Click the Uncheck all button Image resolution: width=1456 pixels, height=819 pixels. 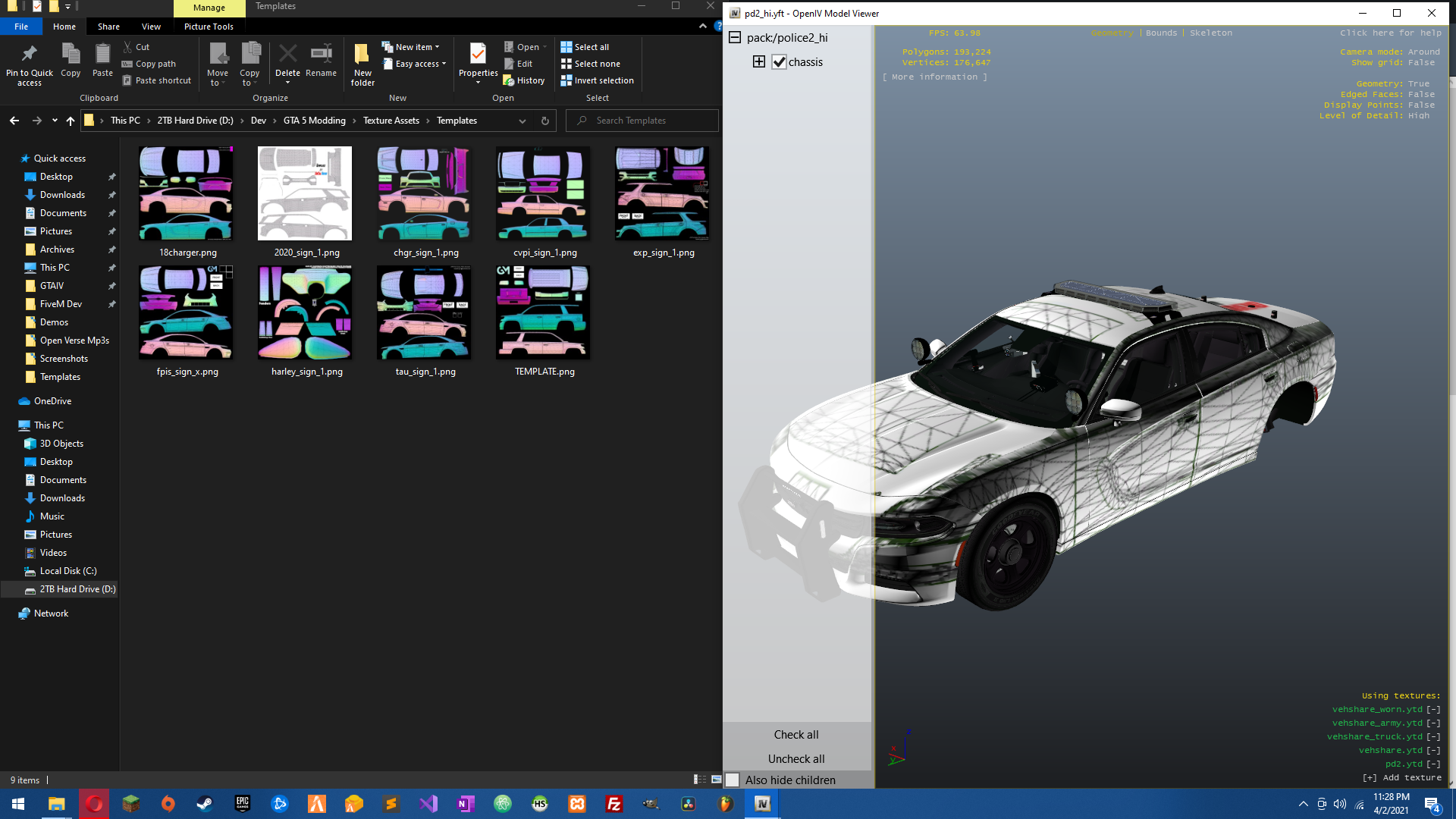click(795, 758)
